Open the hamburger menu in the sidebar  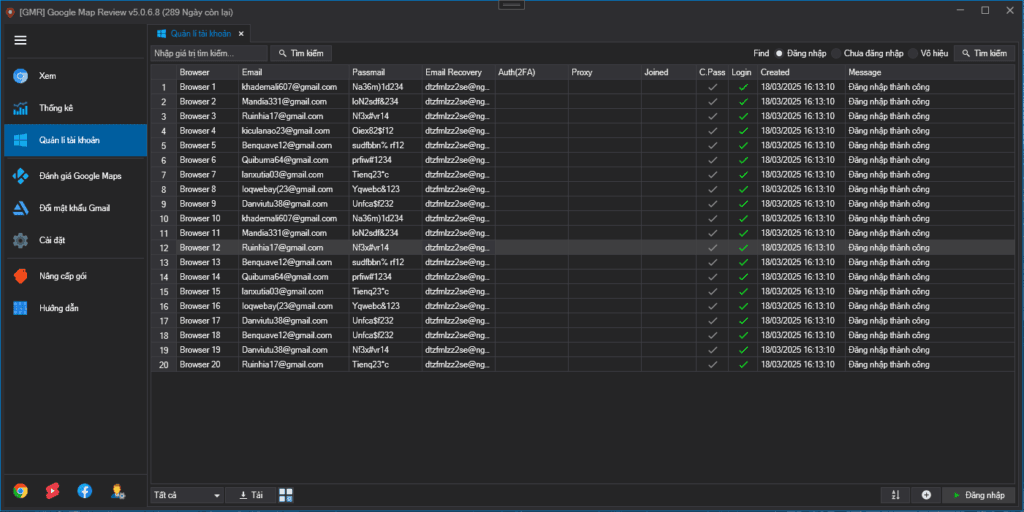pos(21,40)
